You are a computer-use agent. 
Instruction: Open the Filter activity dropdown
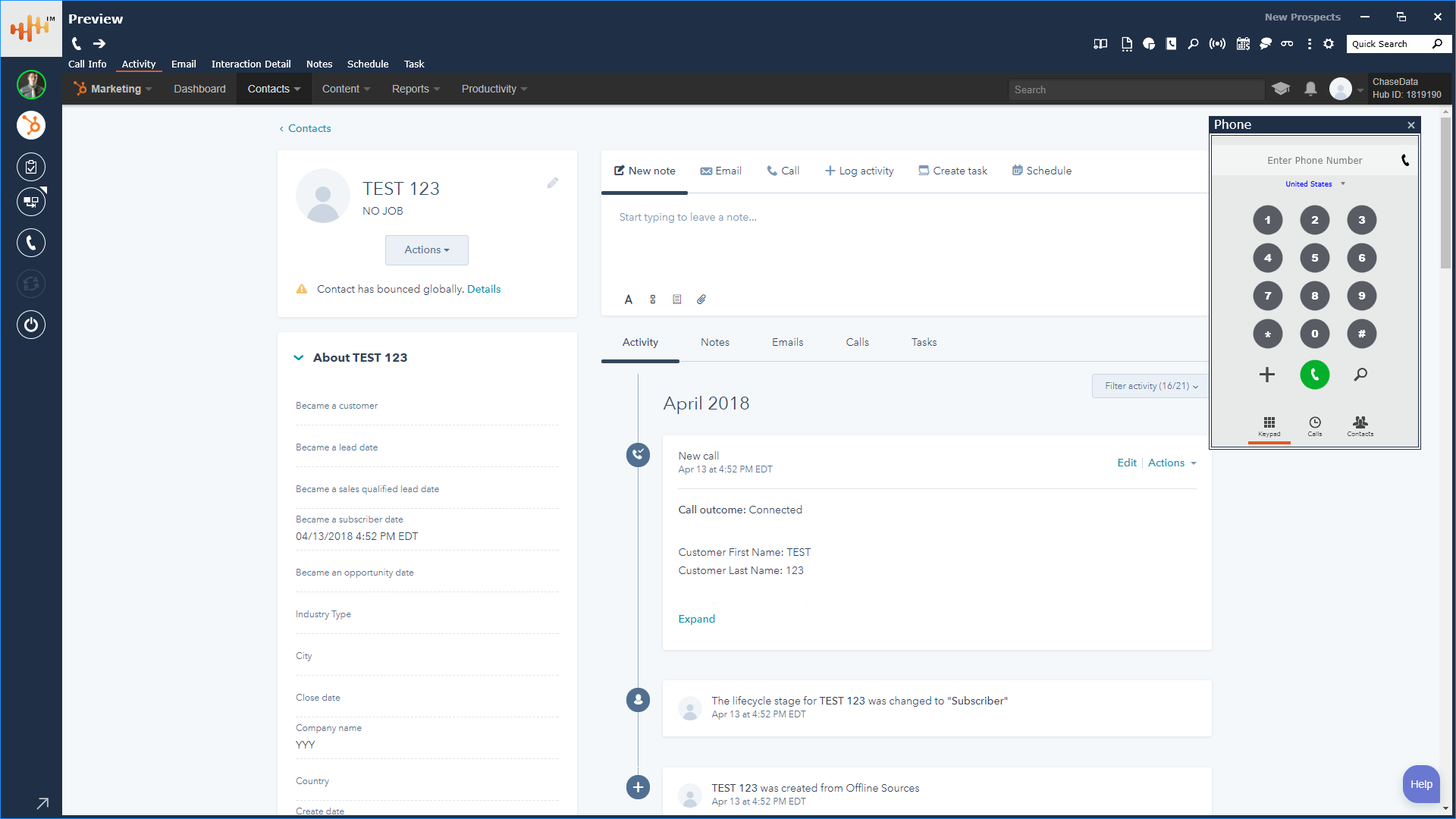(1150, 386)
